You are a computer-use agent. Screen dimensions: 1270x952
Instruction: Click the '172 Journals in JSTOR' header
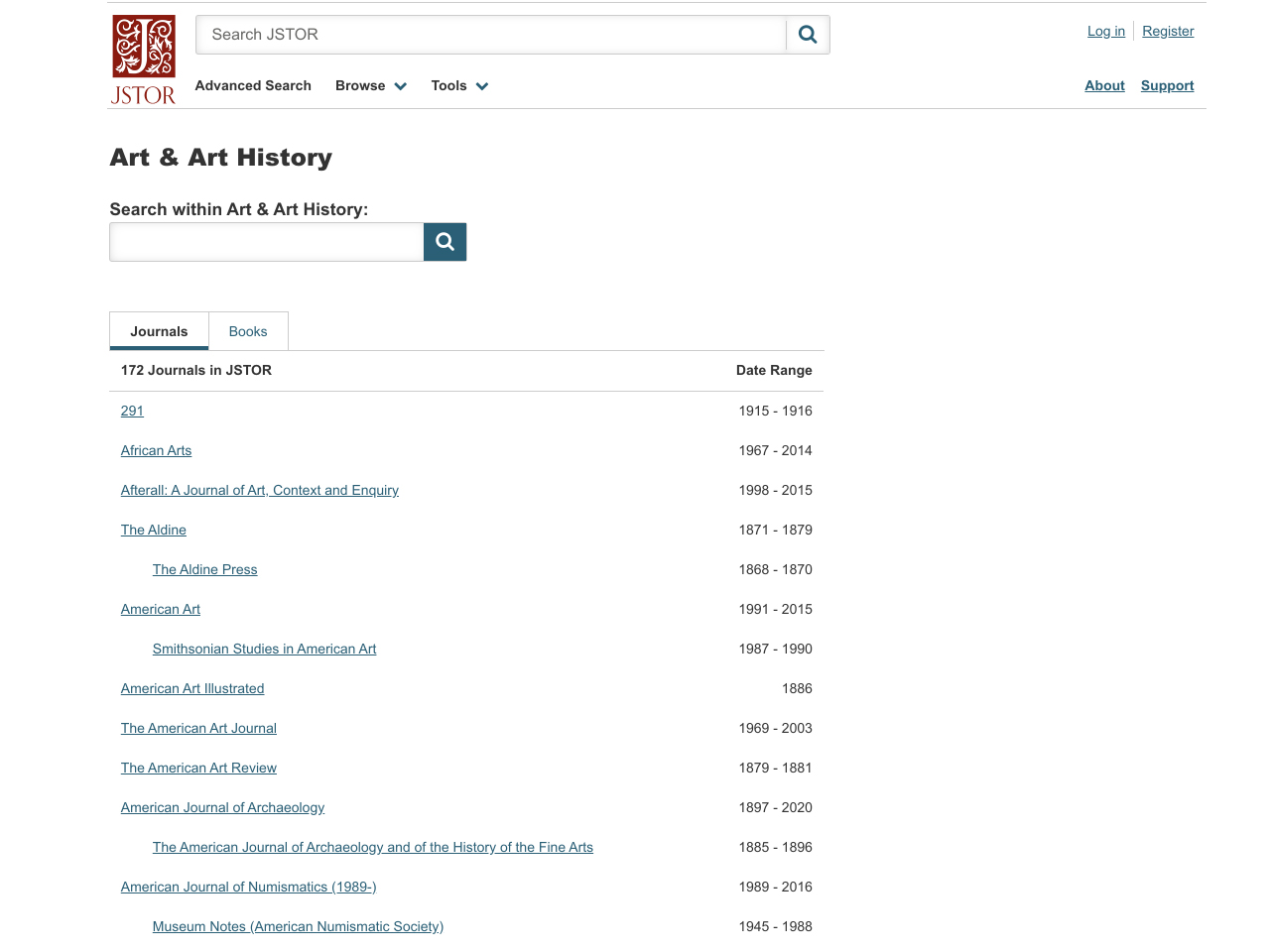196,370
